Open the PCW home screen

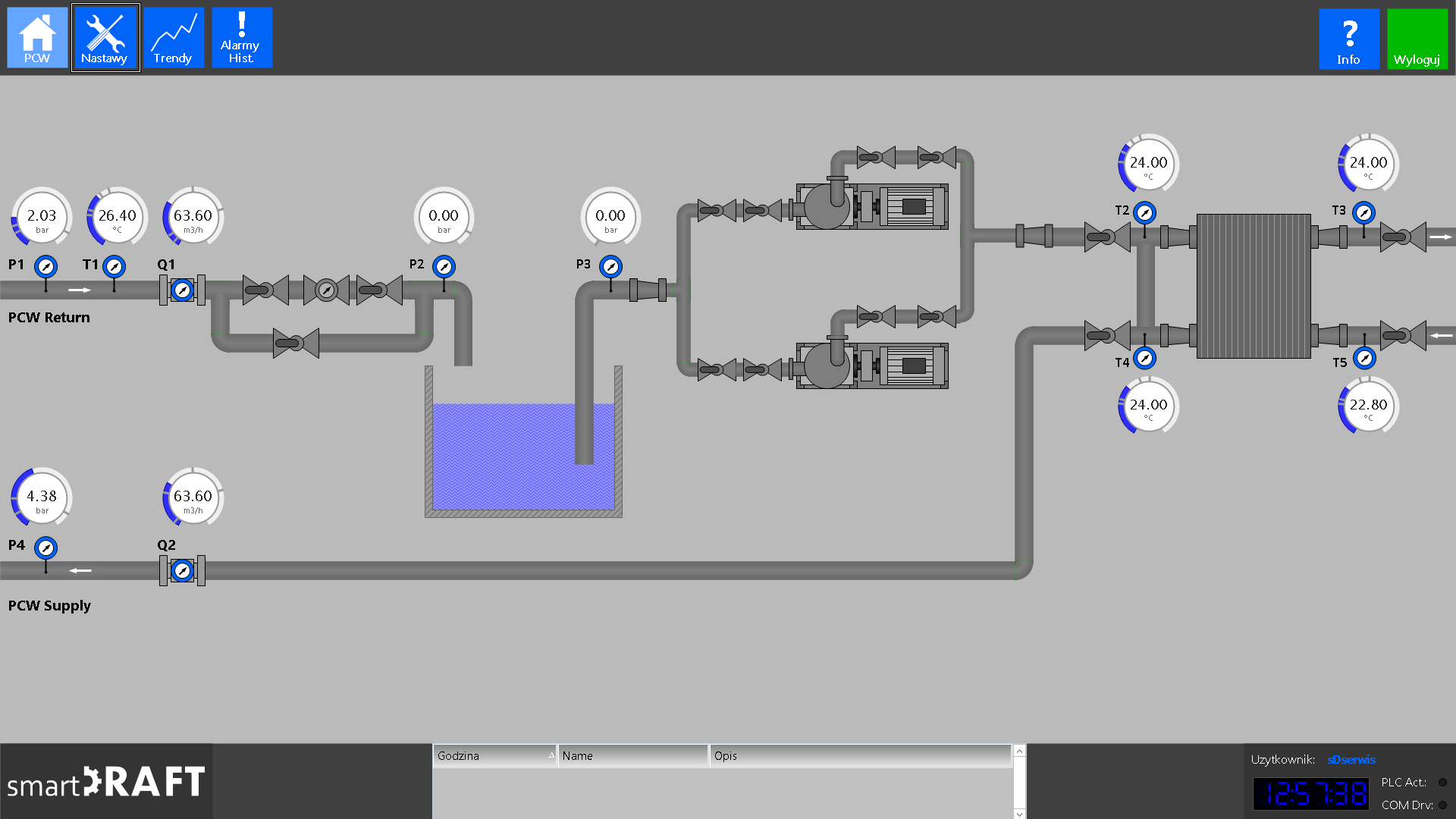37,38
